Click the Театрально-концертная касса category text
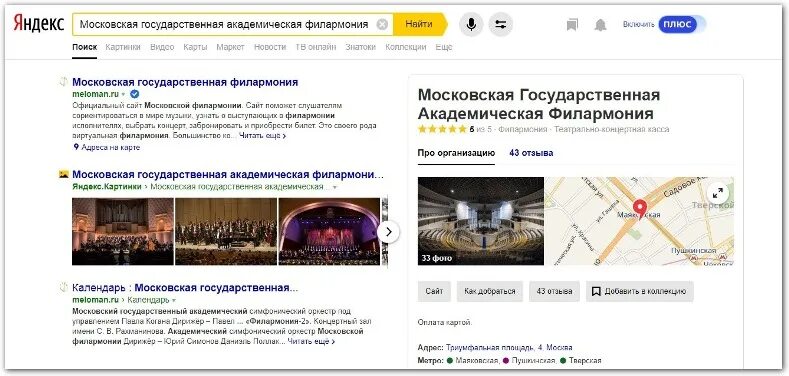The height and width of the screenshot is (376, 789). pos(611,129)
